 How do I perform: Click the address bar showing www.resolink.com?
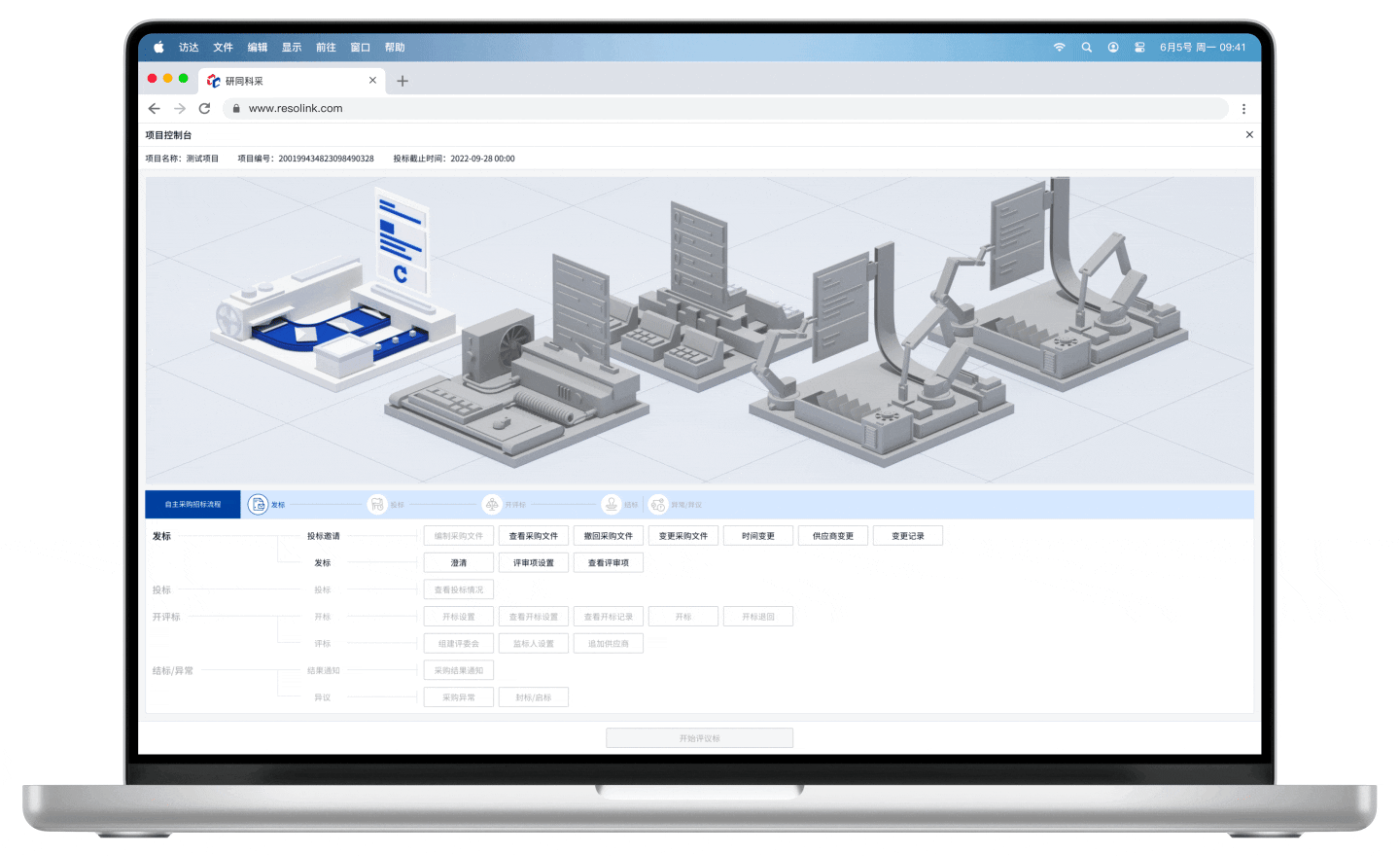(725, 109)
